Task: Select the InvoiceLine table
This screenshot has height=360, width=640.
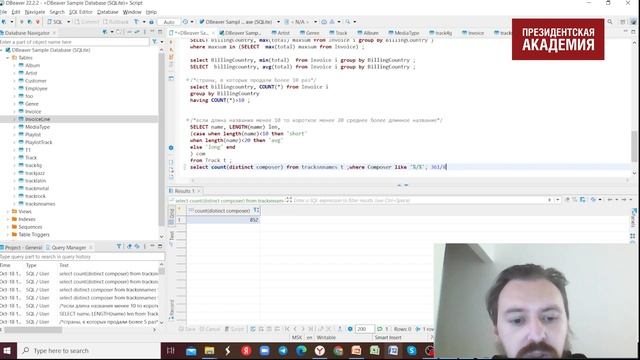Action: [38, 119]
